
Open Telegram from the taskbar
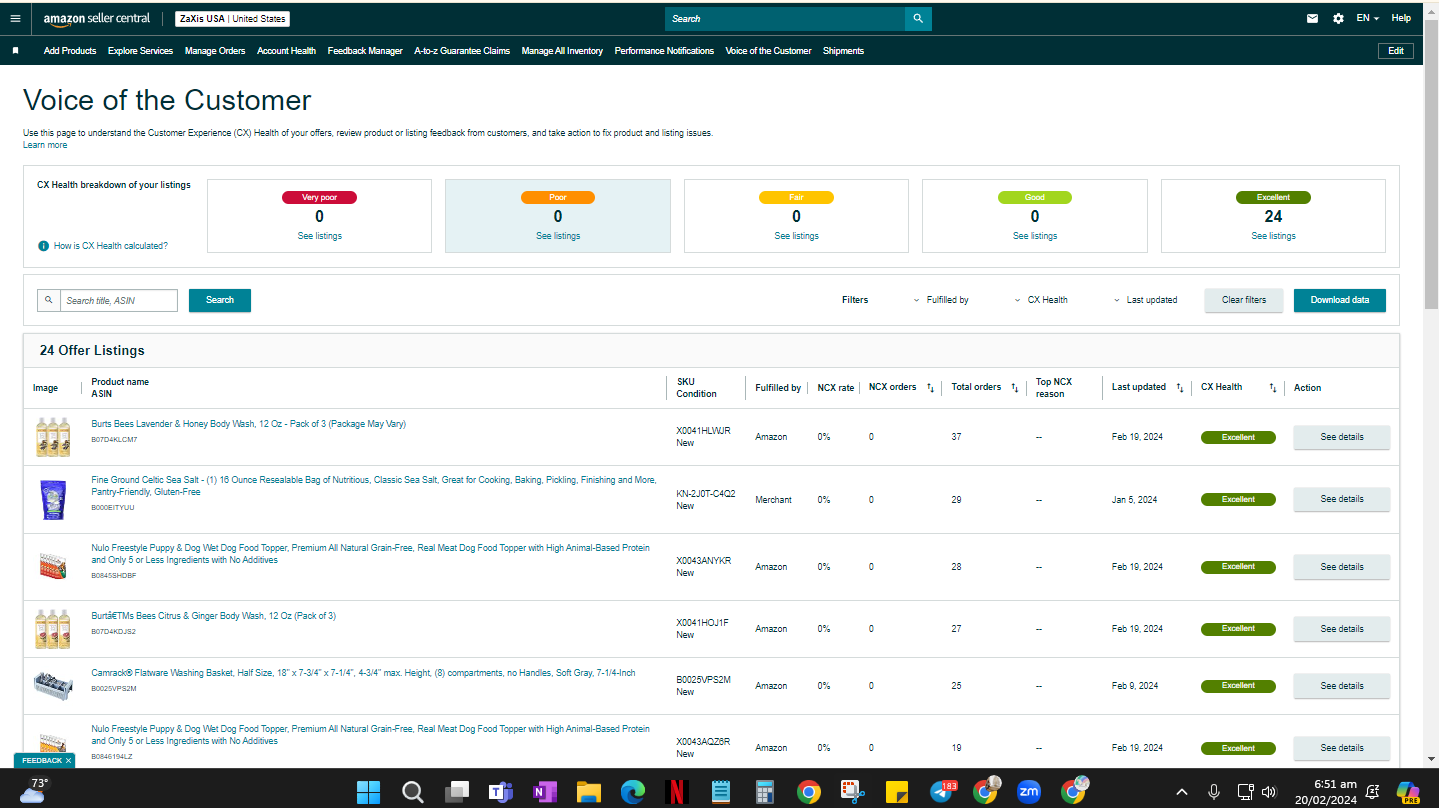tap(941, 792)
